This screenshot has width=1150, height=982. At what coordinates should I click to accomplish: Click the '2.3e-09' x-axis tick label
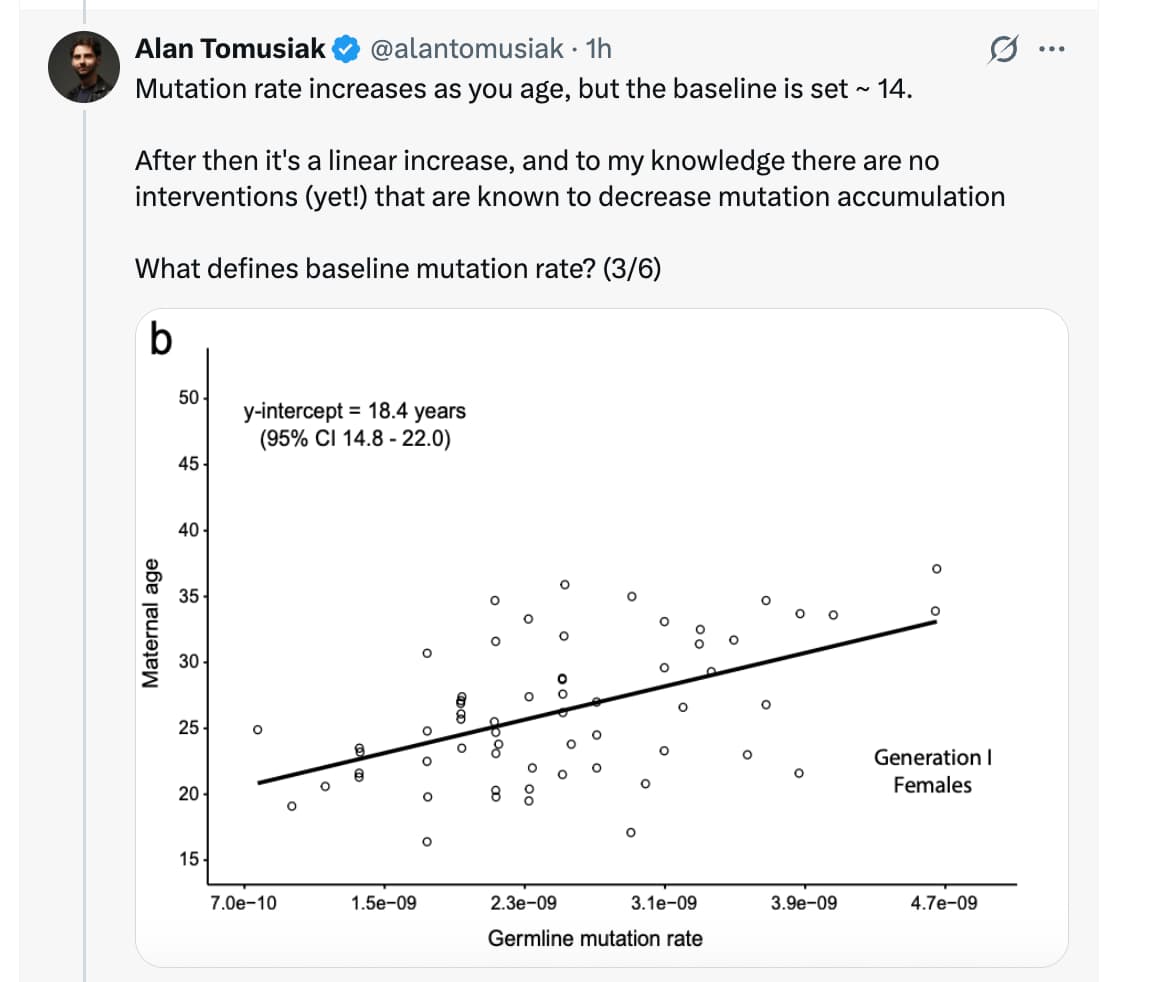pos(524,903)
